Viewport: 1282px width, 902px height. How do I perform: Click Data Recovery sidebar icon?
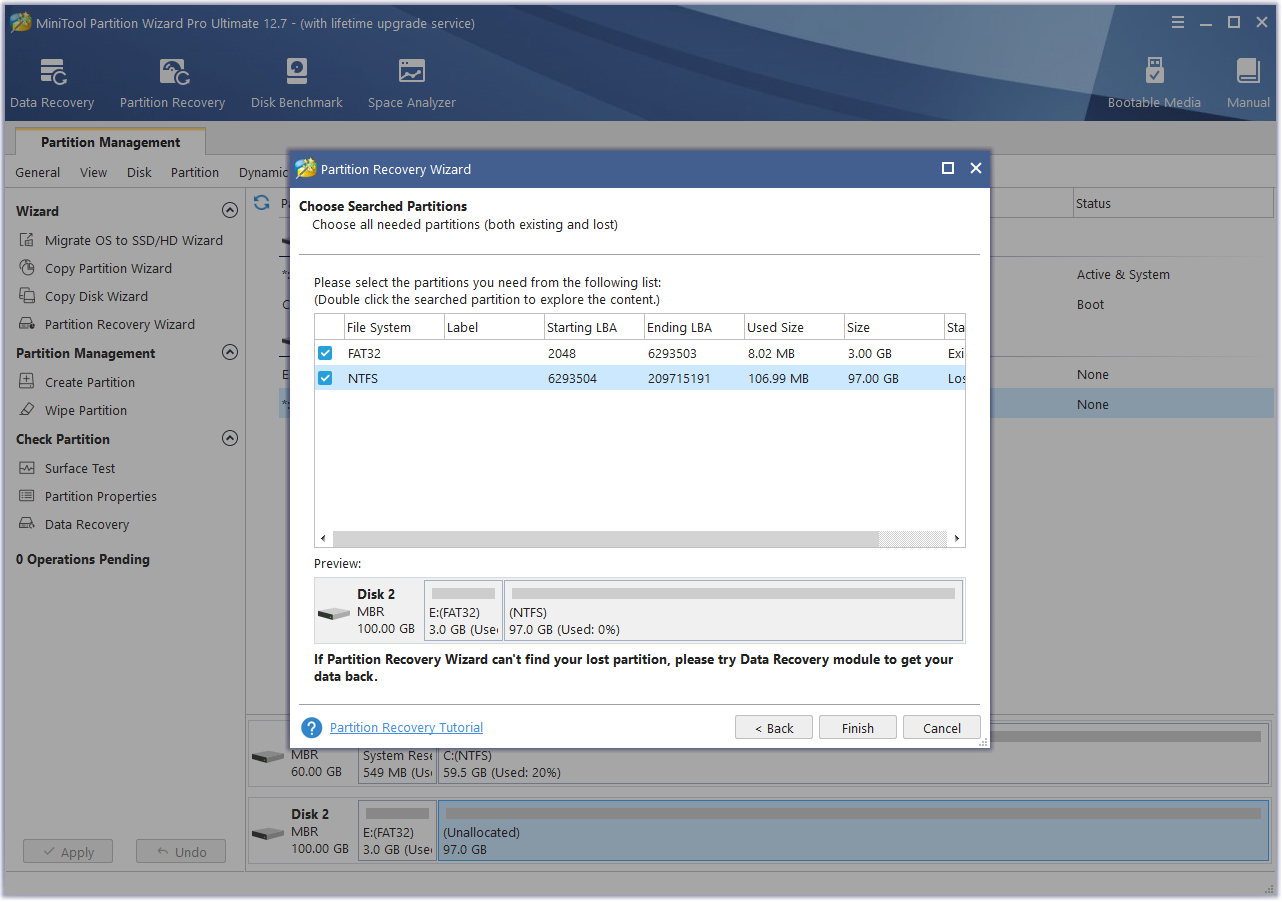click(26, 524)
